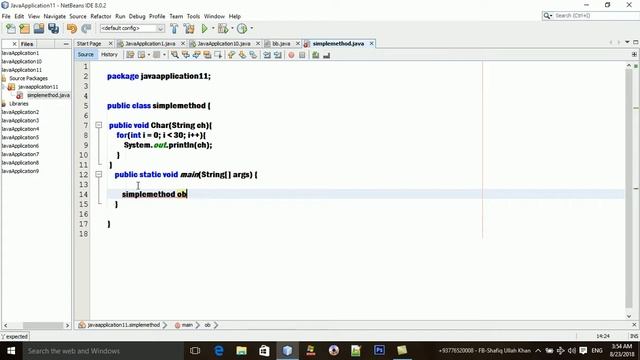Open Microsoft Edge from taskbar
640x360 pixels.
218,351
